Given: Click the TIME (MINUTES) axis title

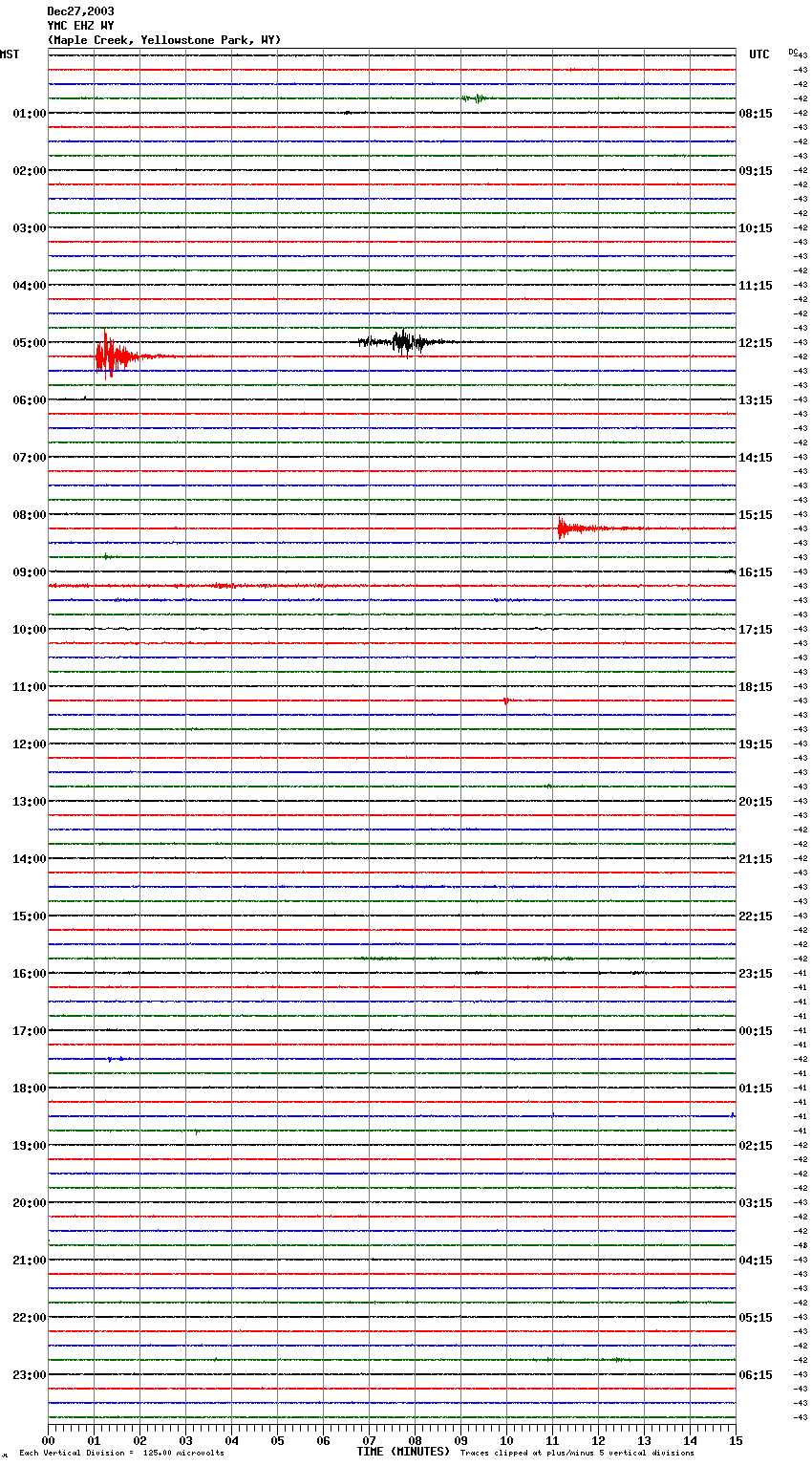Looking at the screenshot, I should [403, 1452].
